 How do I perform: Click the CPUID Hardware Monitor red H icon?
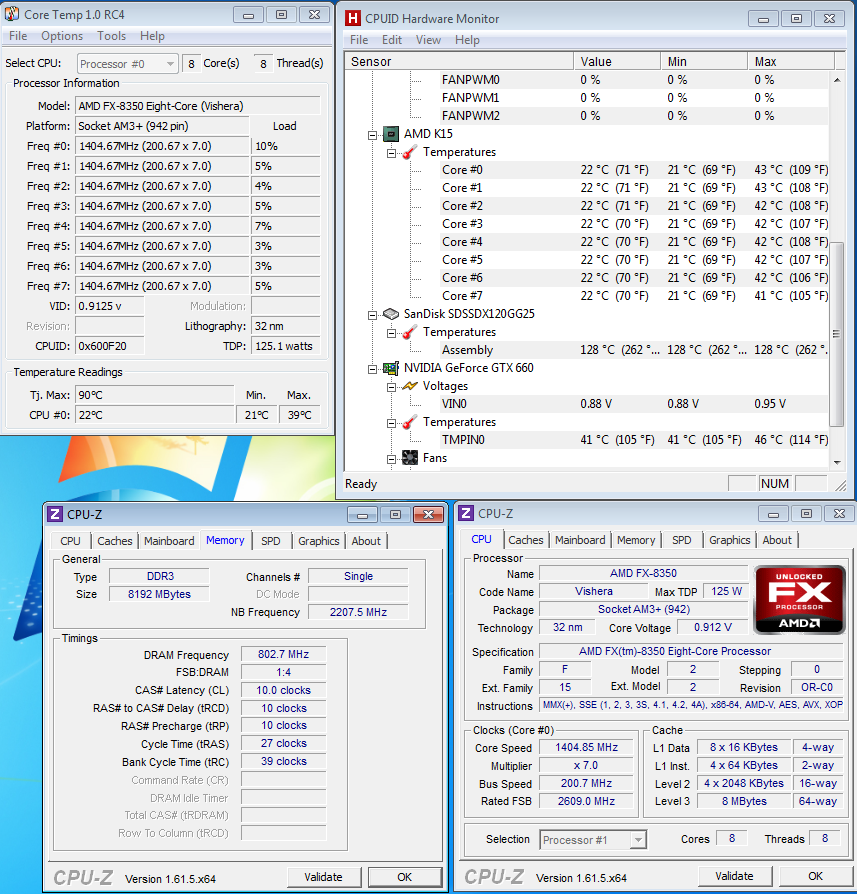[353, 19]
